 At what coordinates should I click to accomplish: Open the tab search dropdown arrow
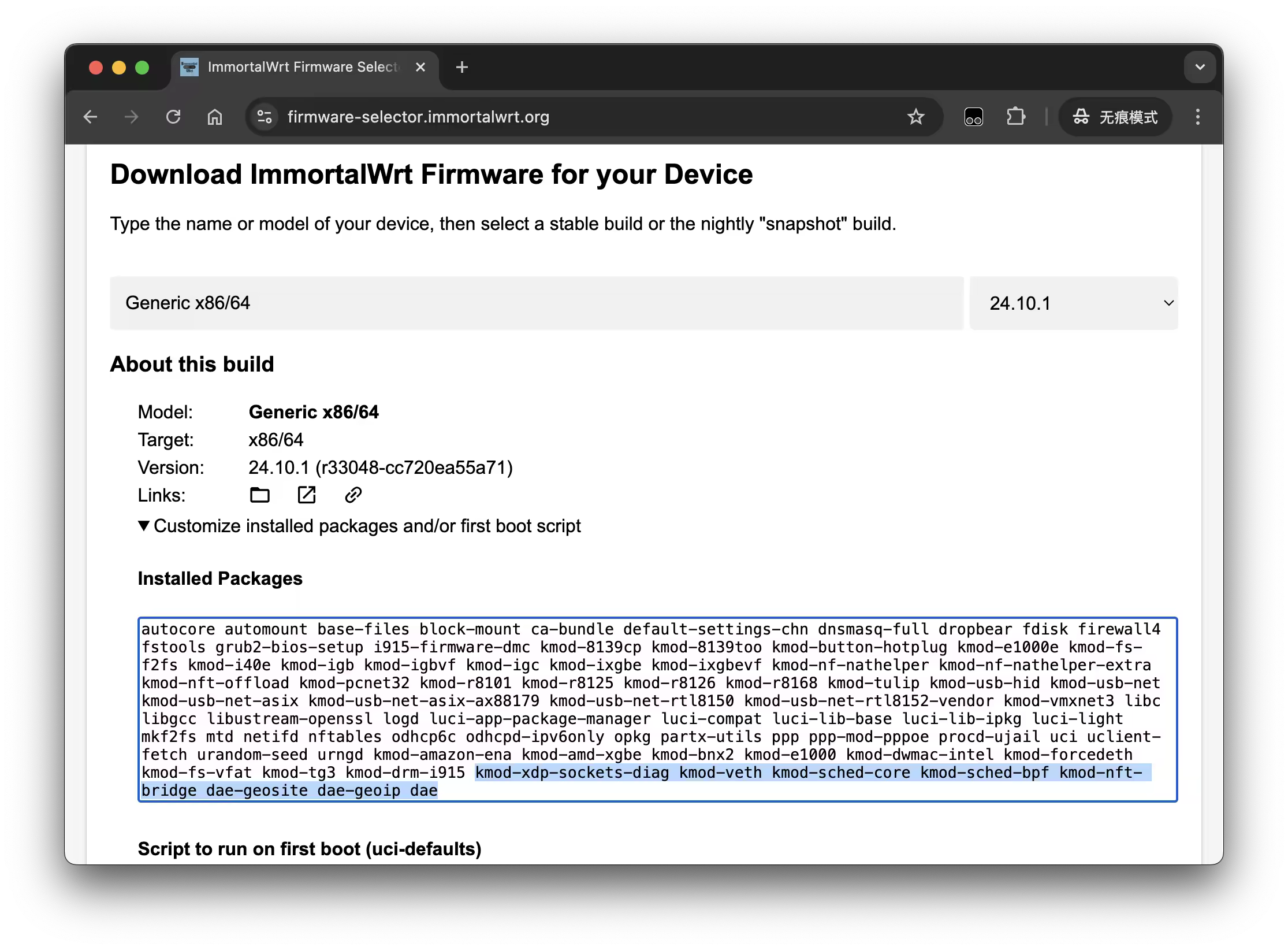[1200, 68]
